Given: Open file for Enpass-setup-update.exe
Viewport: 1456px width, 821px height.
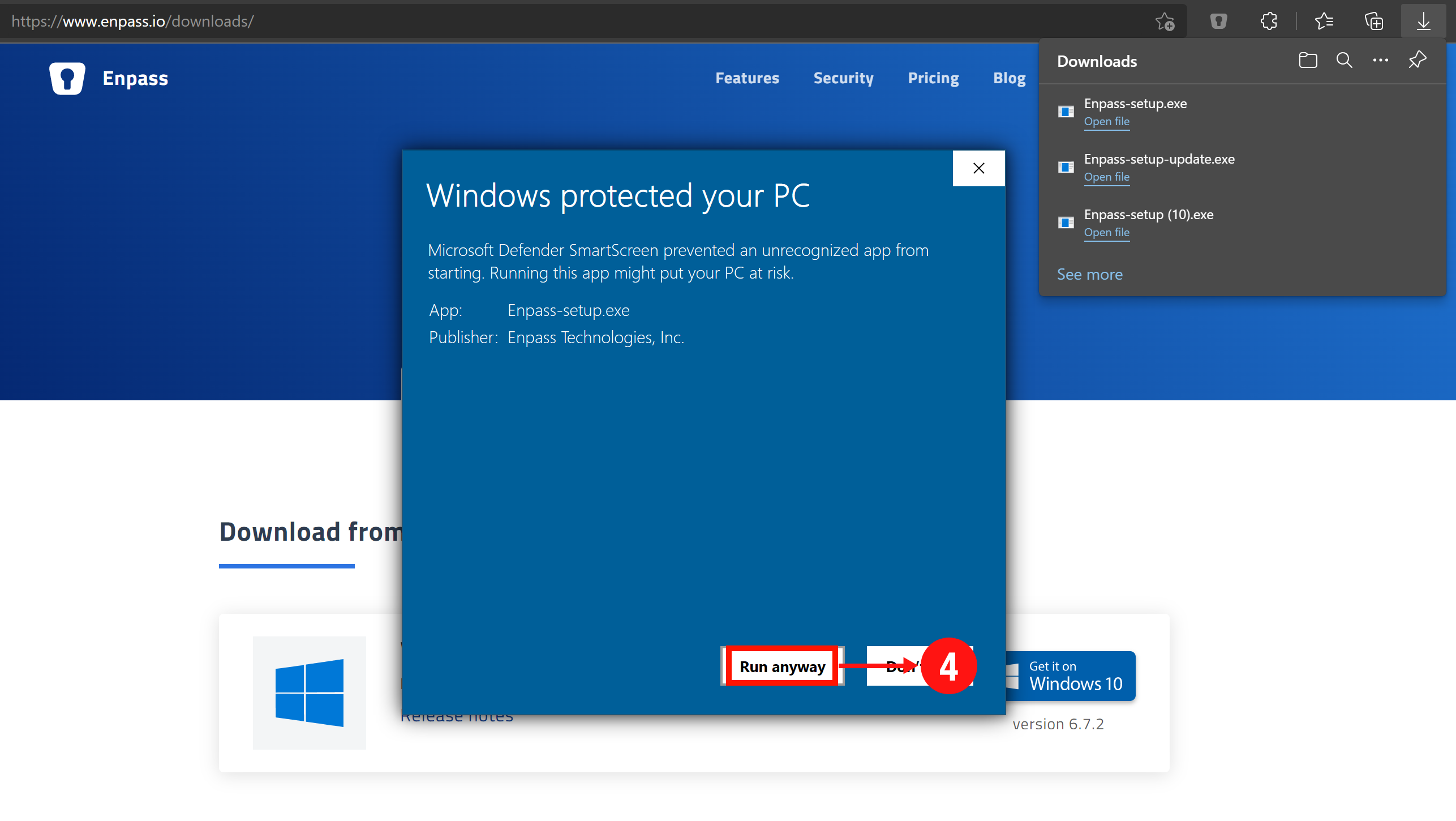Looking at the screenshot, I should [x=1106, y=177].
